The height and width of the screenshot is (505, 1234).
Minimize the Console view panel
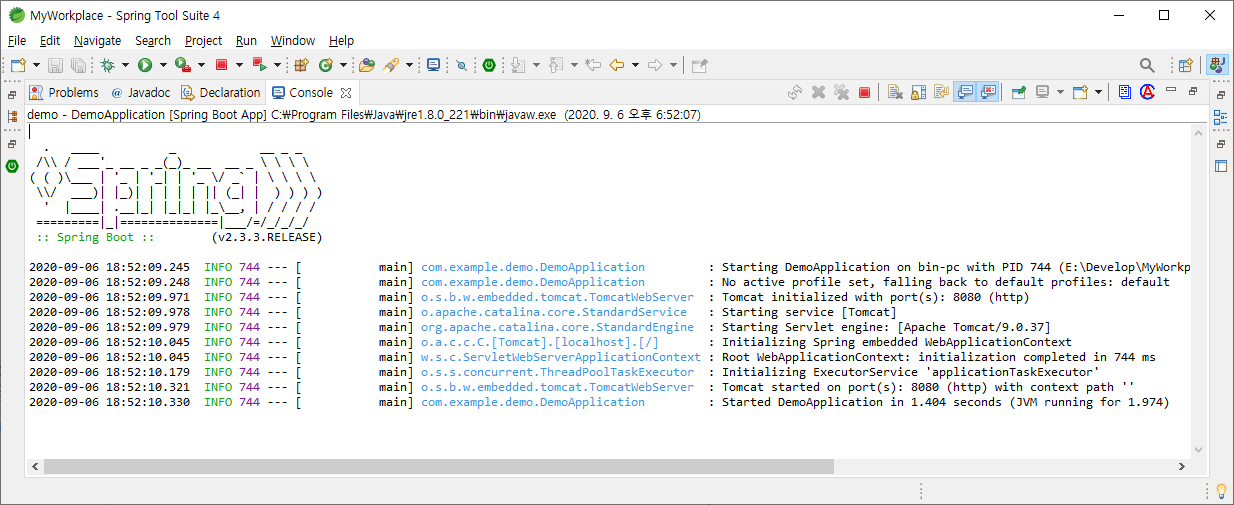[1170, 90]
